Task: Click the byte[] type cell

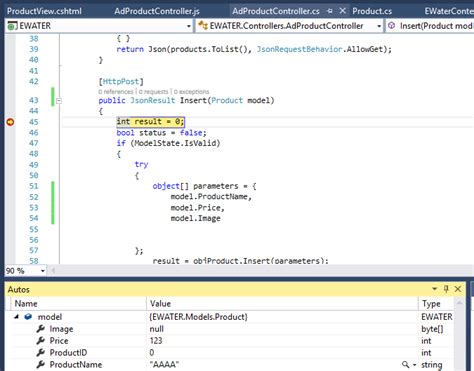Action: pyautogui.click(x=432, y=329)
